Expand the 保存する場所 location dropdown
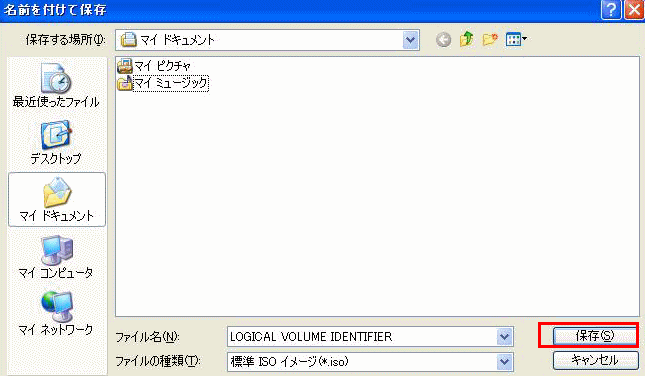 410,40
